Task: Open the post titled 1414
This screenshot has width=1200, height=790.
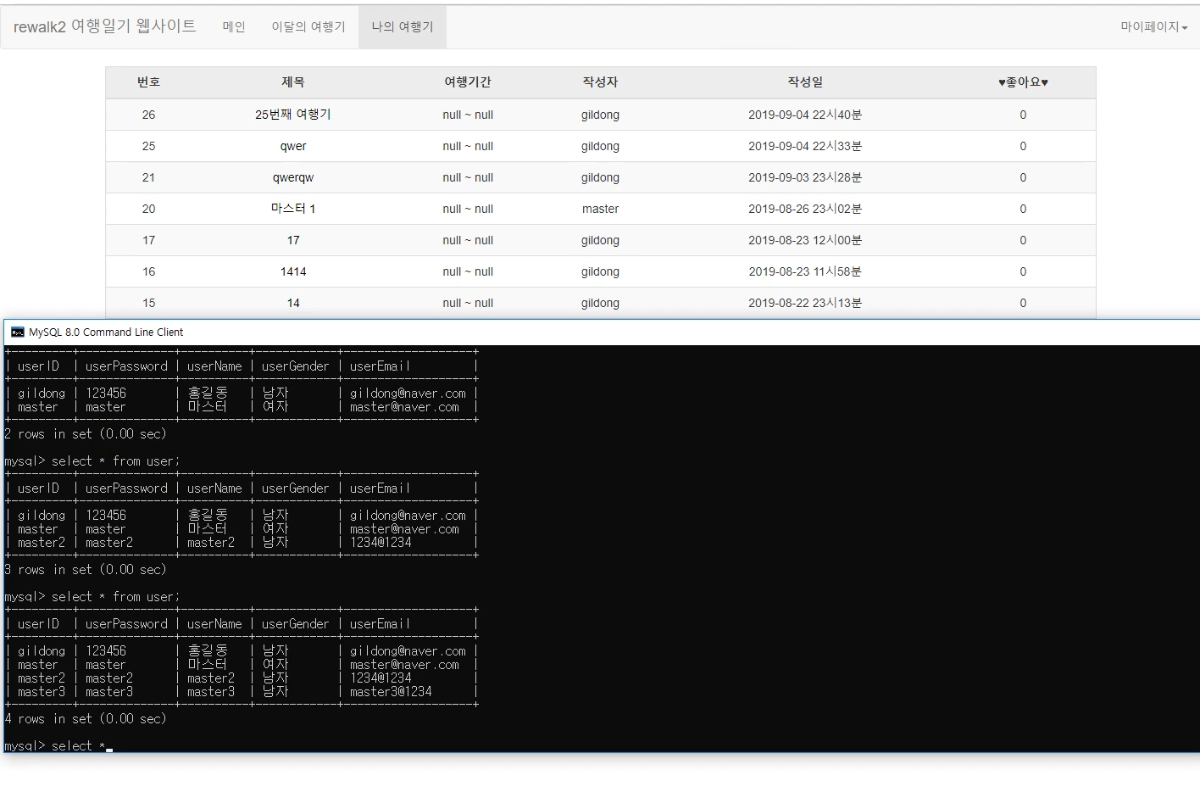Action: click(x=293, y=271)
